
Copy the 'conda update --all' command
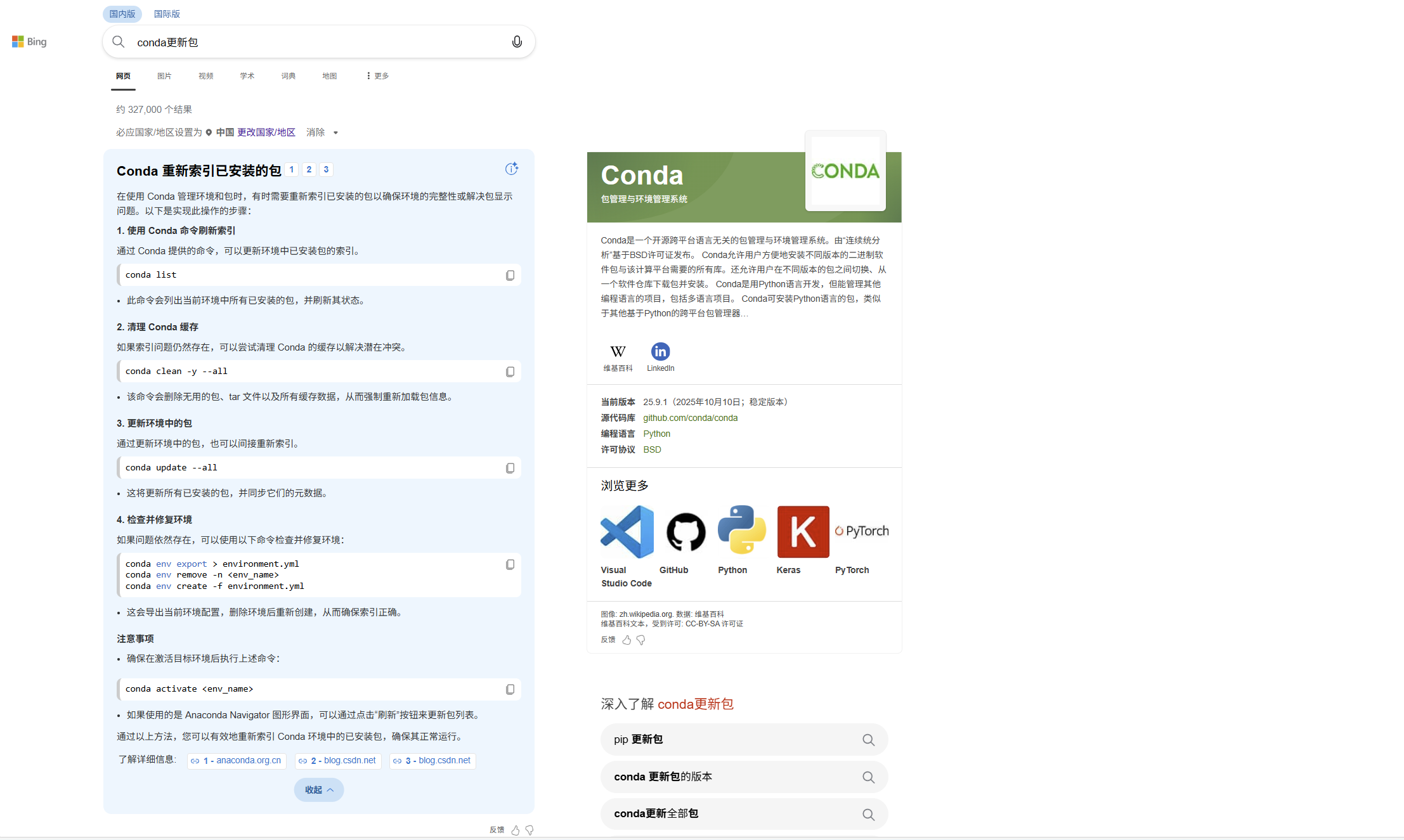[510, 468]
